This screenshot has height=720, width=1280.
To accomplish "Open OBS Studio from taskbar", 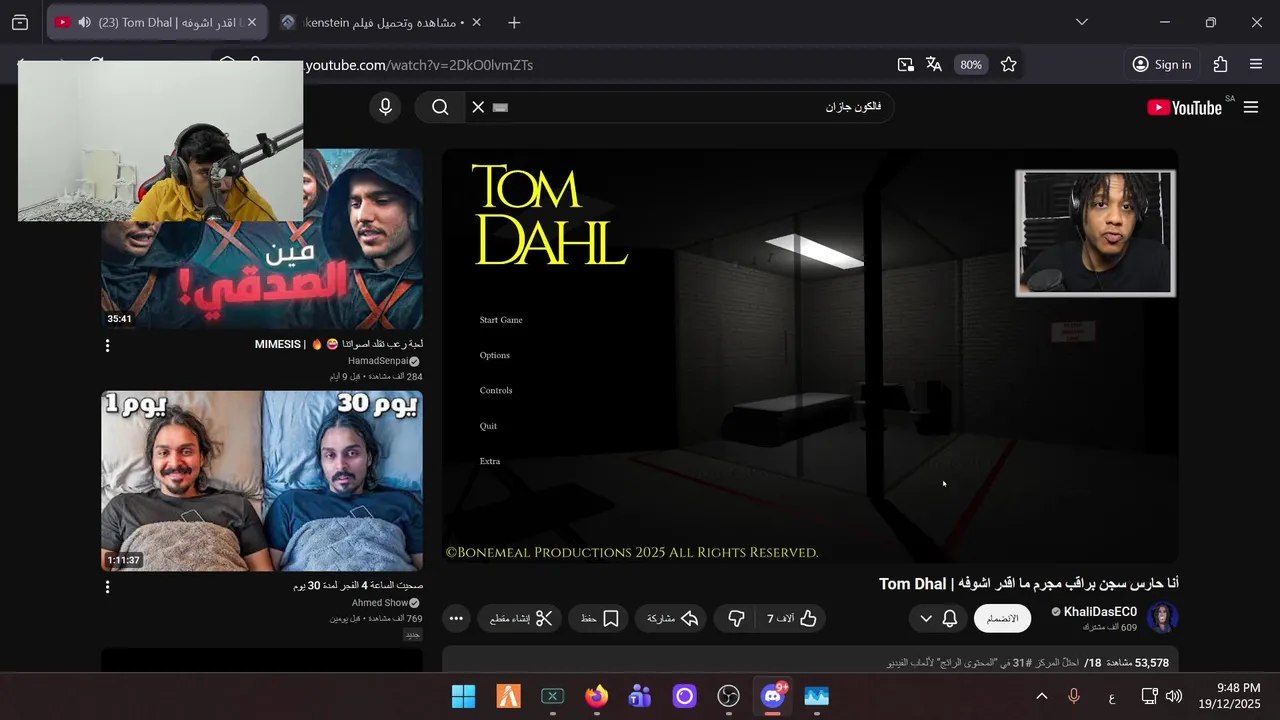I will click(729, 696).
